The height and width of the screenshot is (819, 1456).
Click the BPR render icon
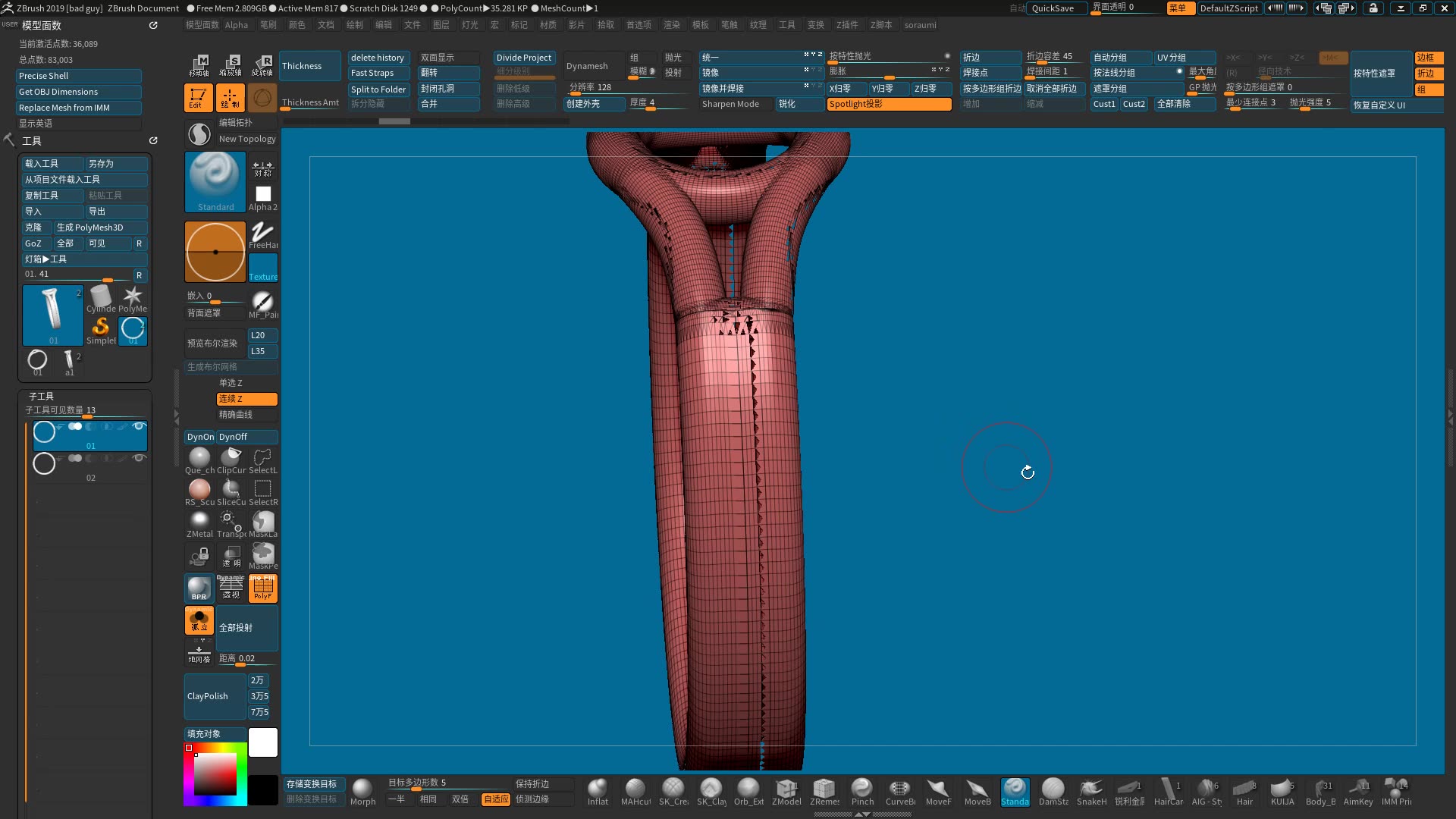[199, 588]
